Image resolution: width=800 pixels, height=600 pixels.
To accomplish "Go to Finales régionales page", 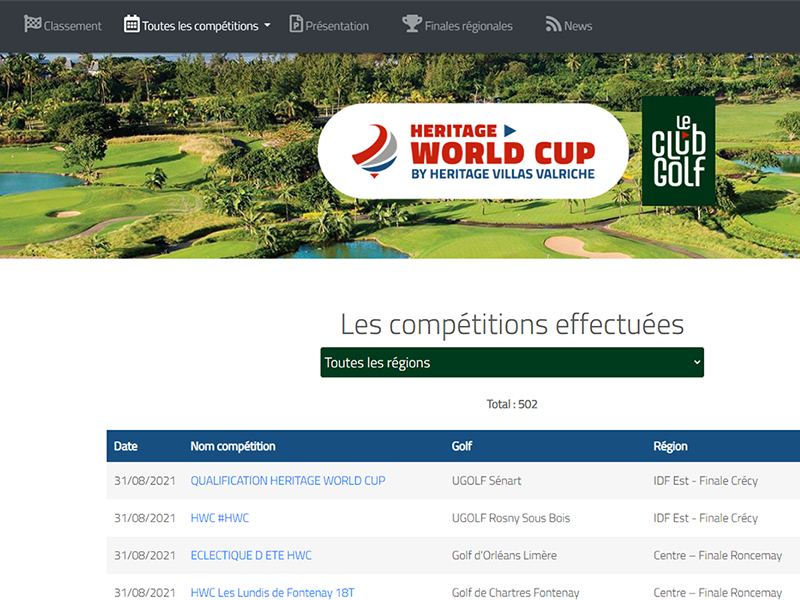I will click(468, 26).
